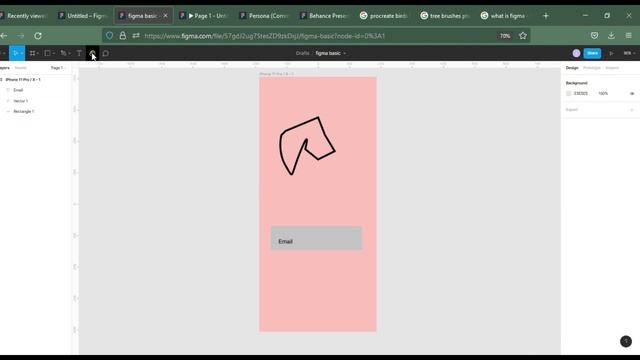
Task: Open the help button at bottom right
Action: click(x=626, y=341)
